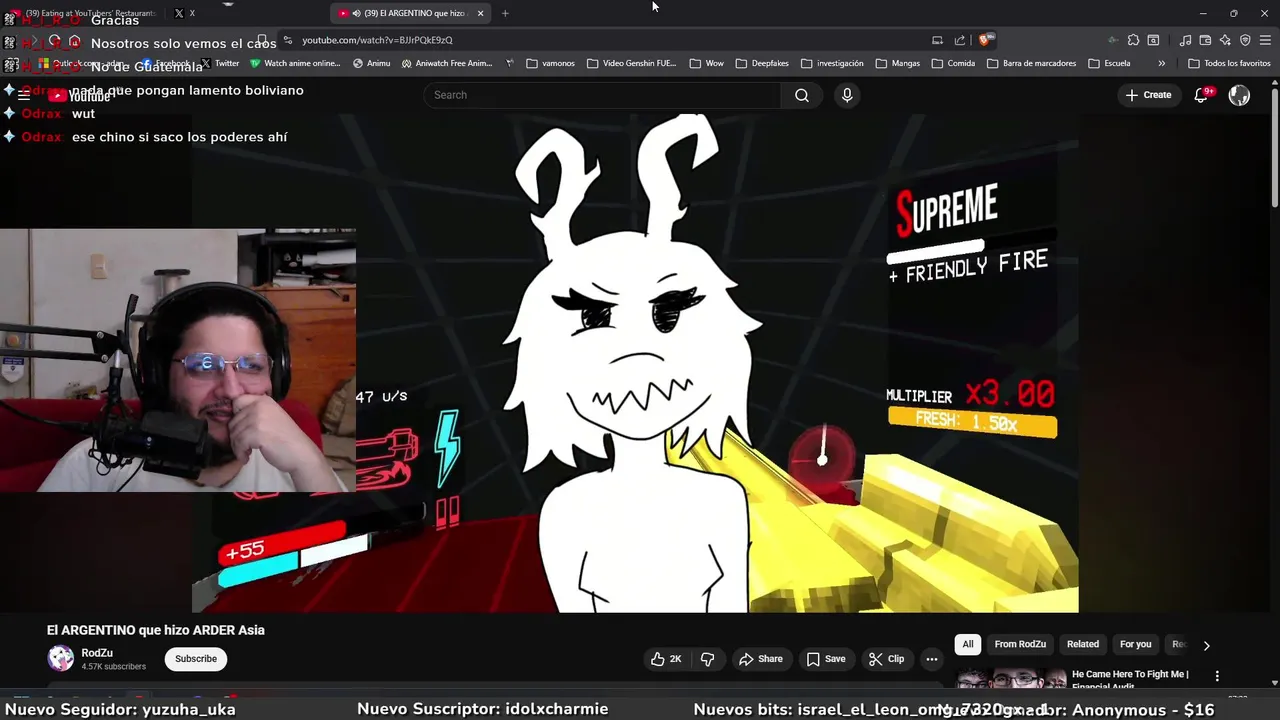Expand the Deepfakes bookmarks folder
The width and height of the screenshot is (1280, 720).
tap(762, 63)
